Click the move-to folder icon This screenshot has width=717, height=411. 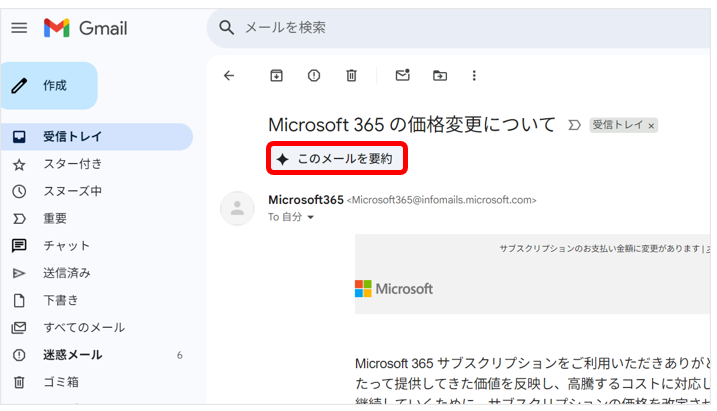[440, 75]
